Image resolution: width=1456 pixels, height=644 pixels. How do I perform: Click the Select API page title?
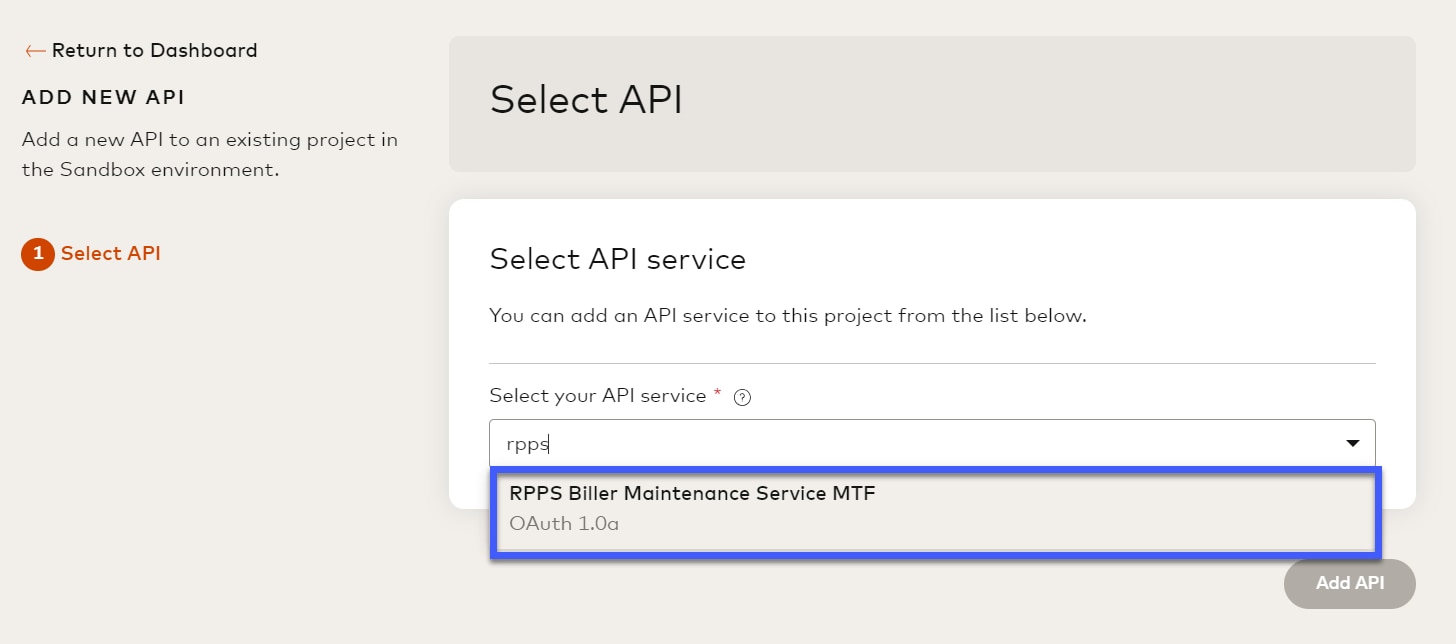(586, 101)
